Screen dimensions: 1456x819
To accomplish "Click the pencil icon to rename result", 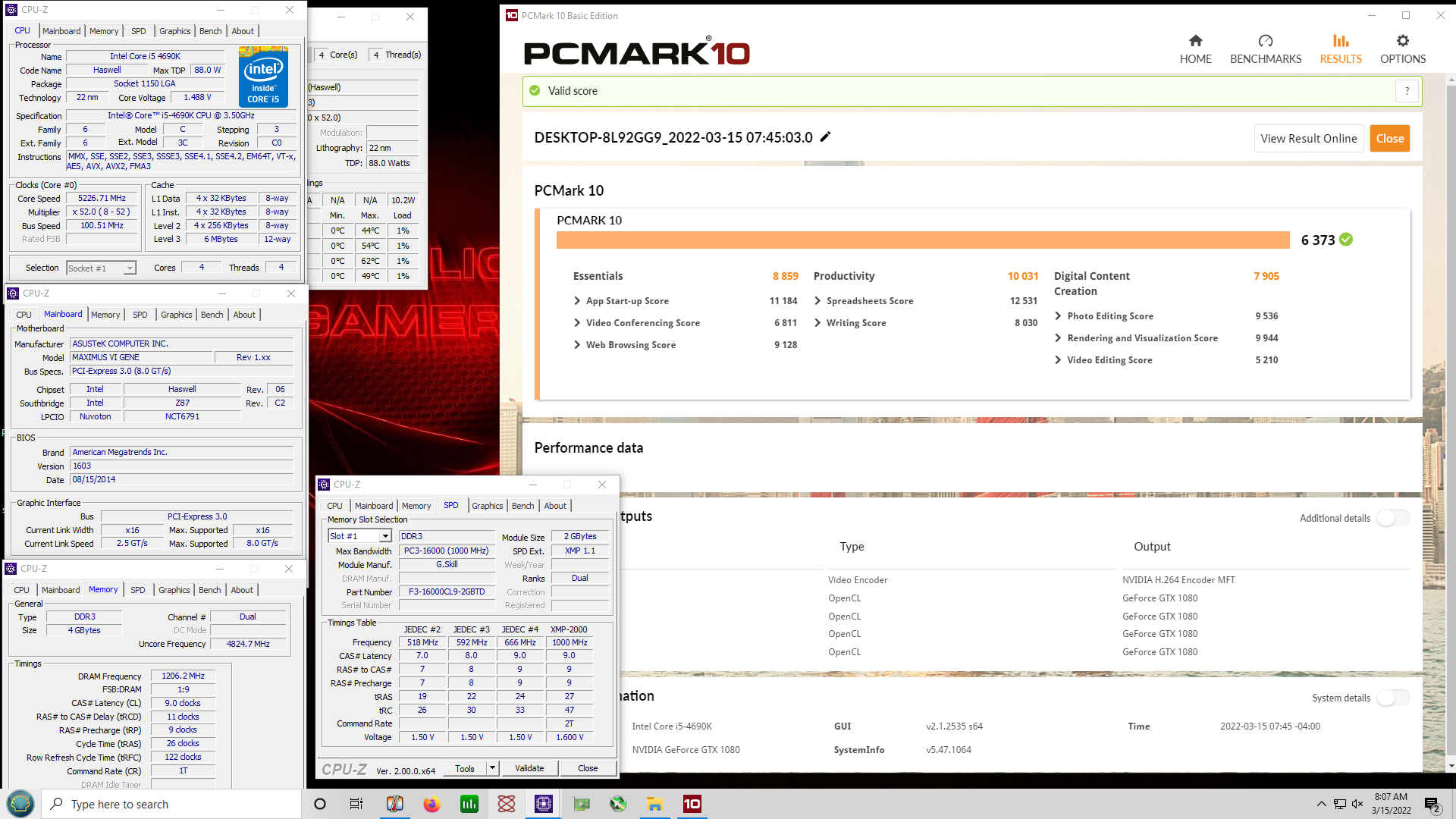I will 826,136.
